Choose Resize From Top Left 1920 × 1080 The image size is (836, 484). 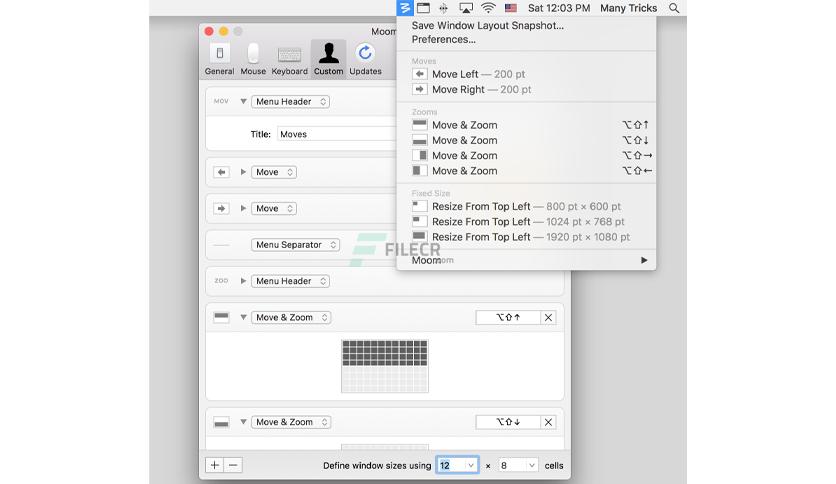526,237
